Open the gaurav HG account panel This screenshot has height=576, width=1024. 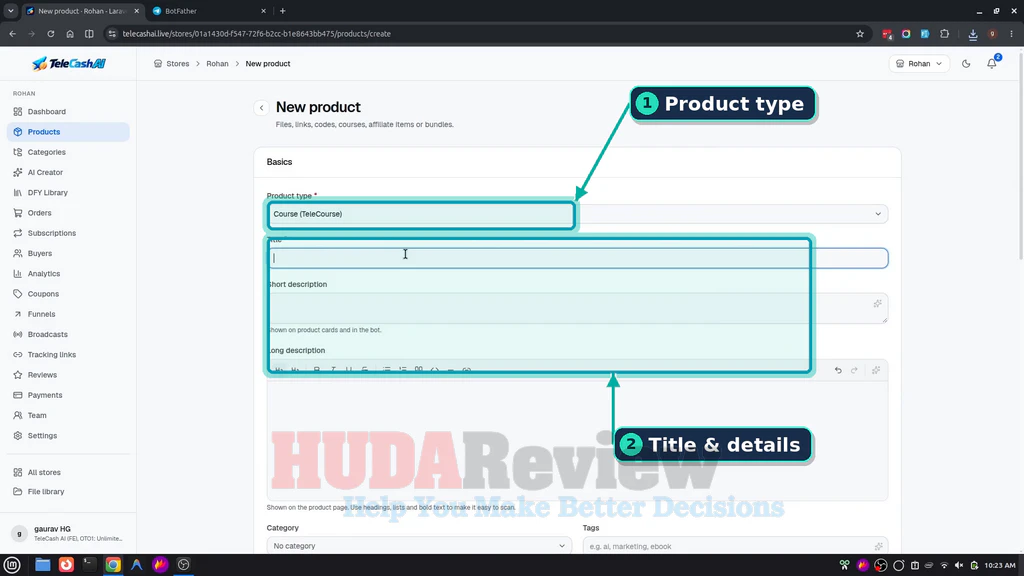(68, 534)
